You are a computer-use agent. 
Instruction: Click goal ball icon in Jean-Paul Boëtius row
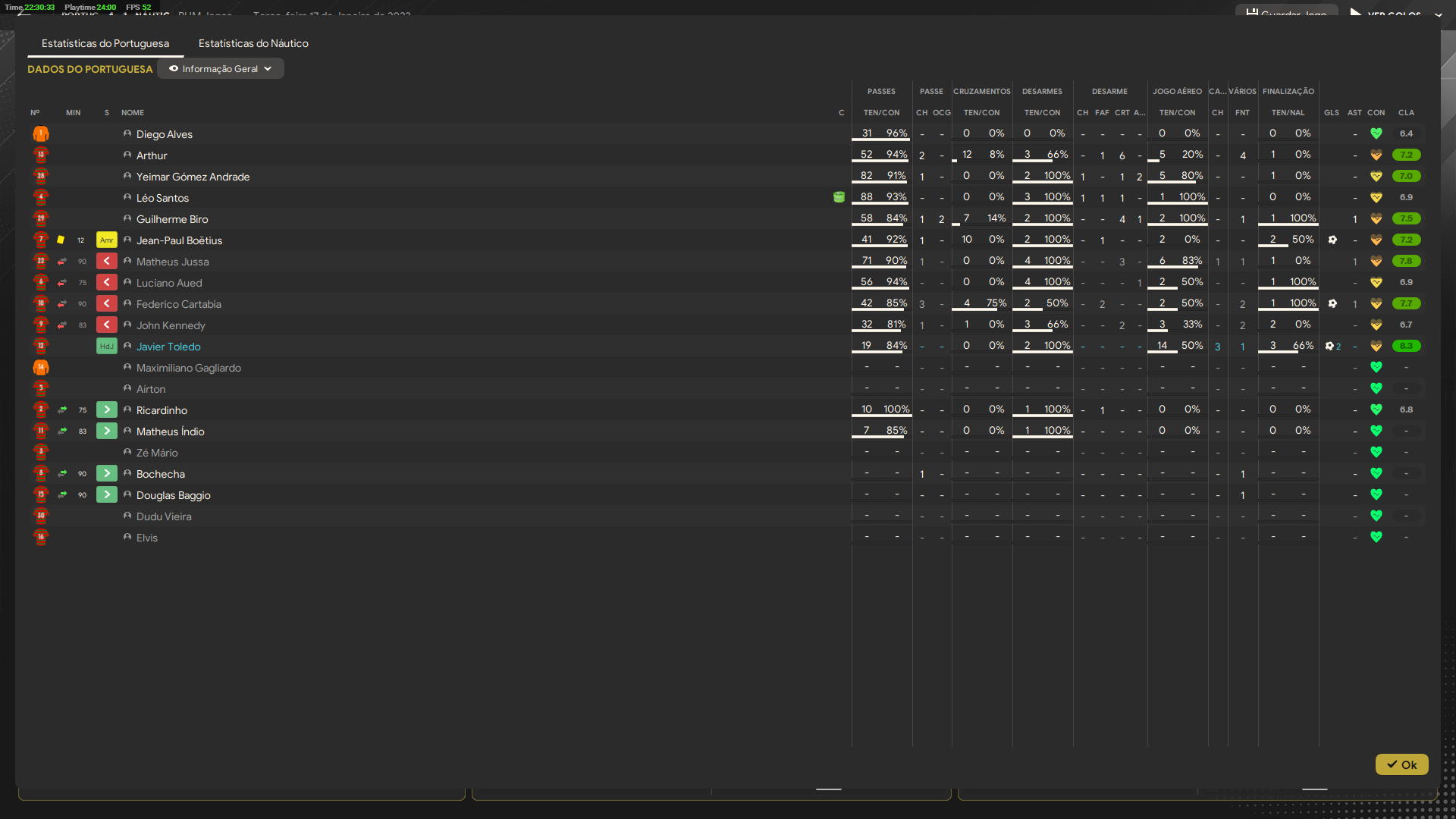pyautogui.click(x=1332, y=240)
